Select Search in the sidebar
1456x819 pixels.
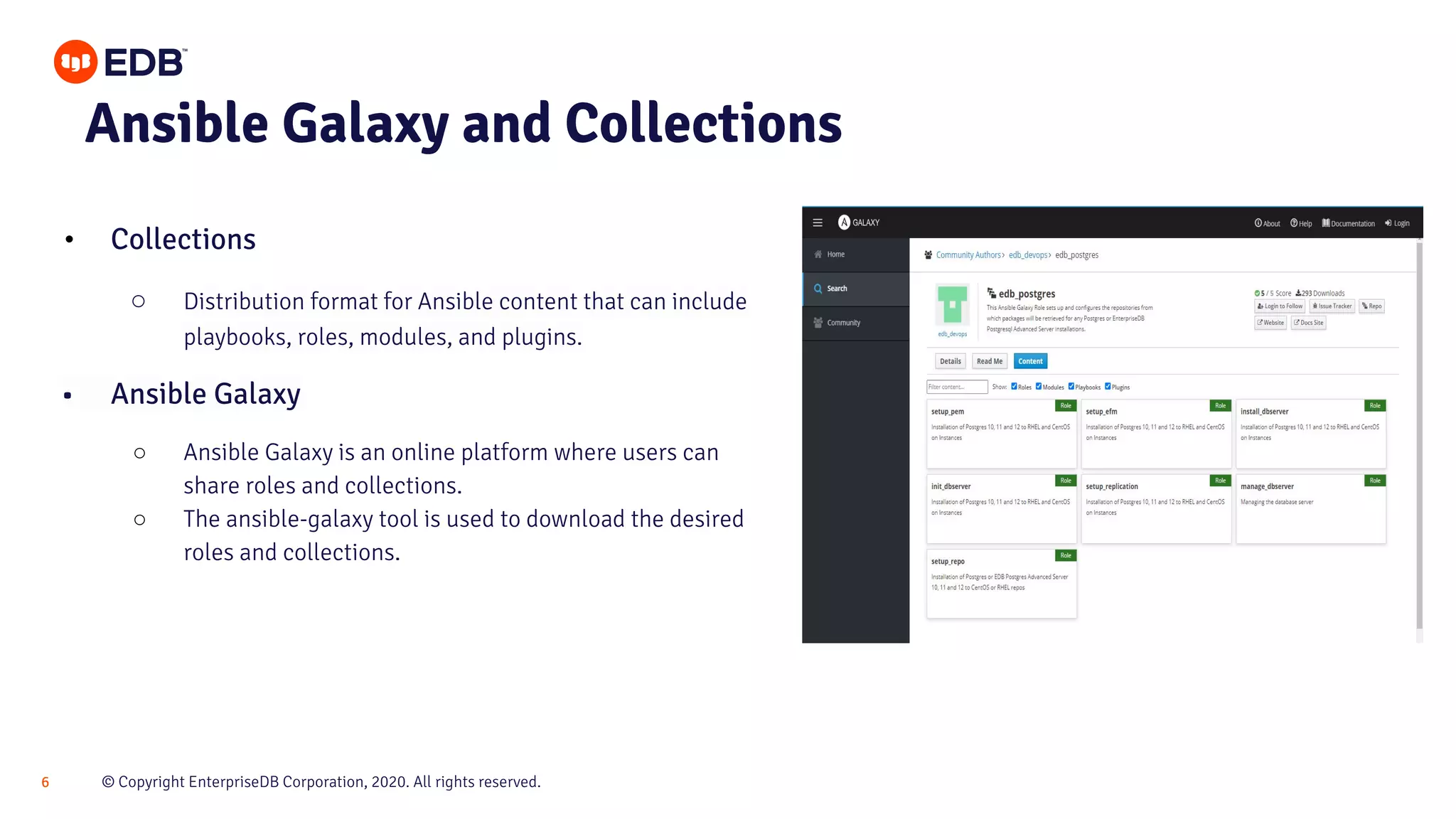[x=856, y=289]
